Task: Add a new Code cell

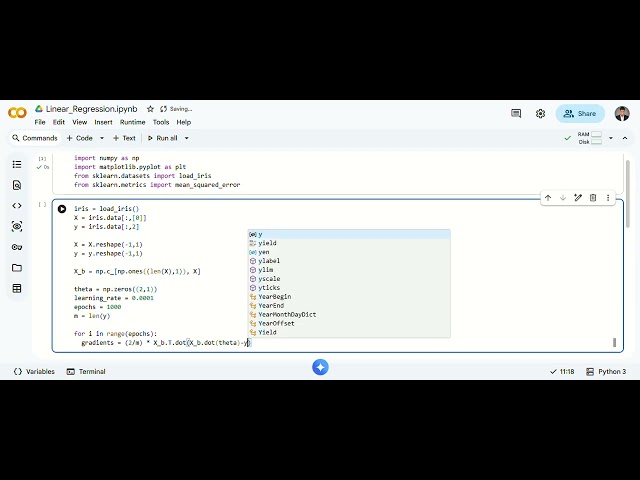Action: 80,138
